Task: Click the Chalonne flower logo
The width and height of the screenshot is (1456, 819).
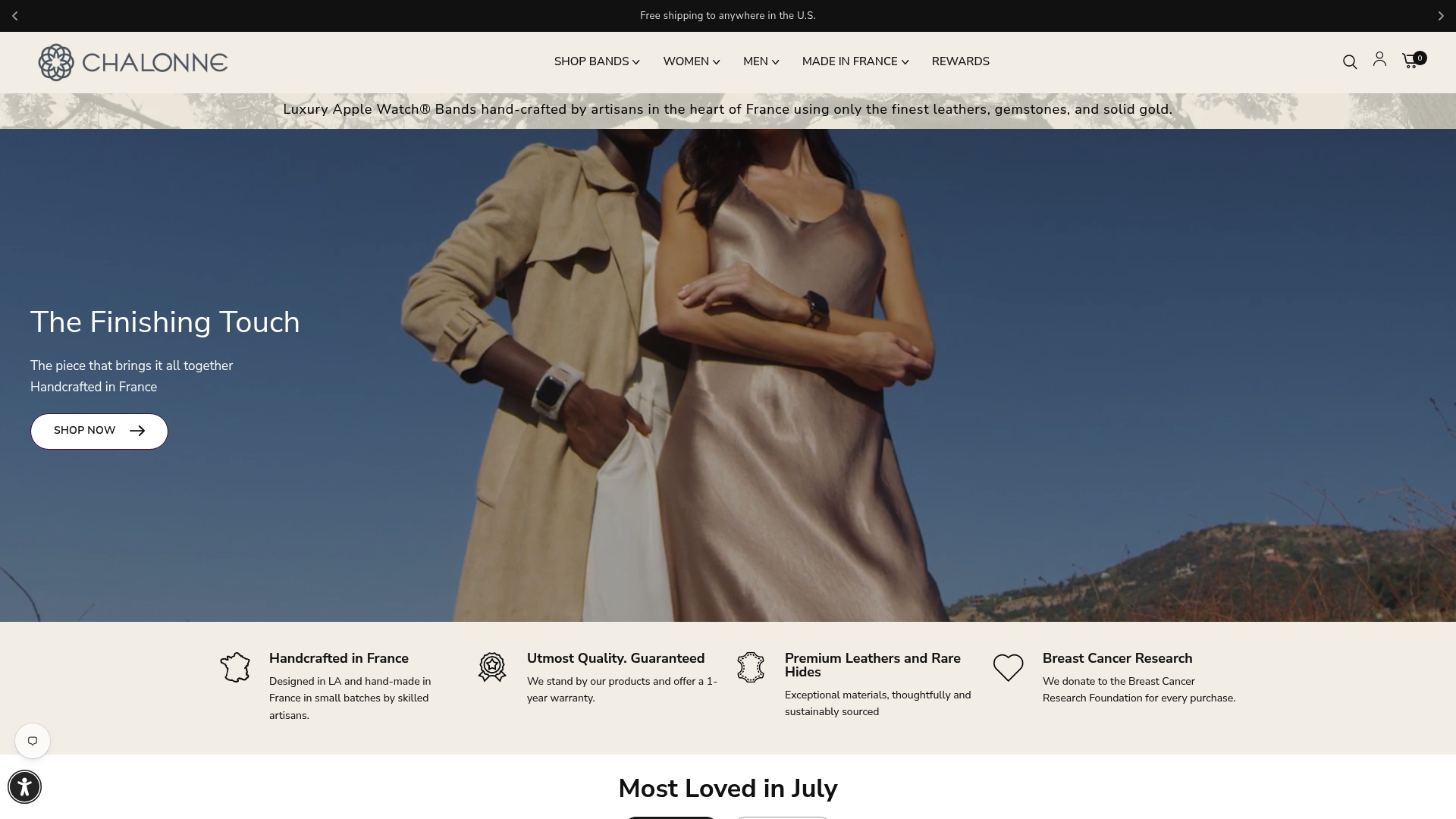Action: click(56, 62)
